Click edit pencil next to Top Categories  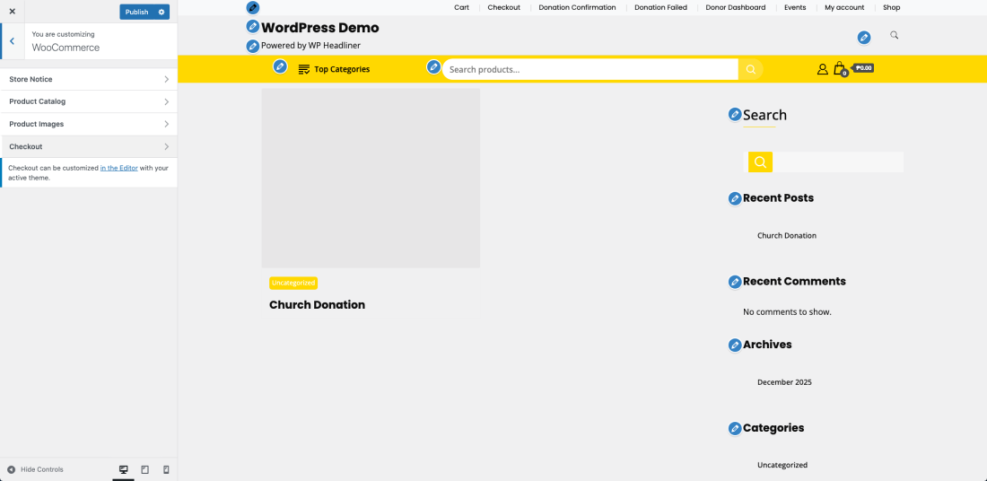(x=280, y=66)
